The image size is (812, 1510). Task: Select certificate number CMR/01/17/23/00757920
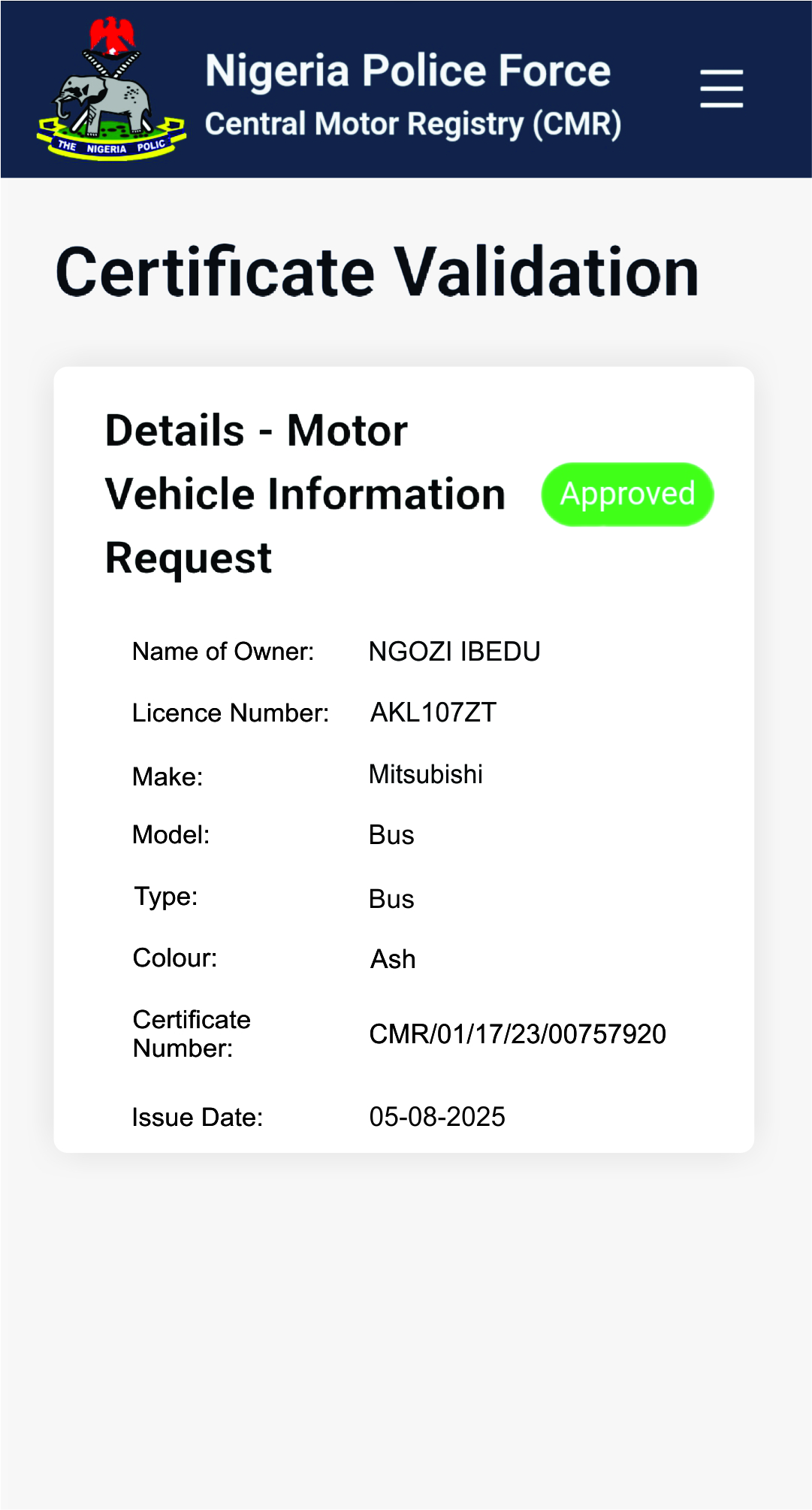pos(518,1034)
